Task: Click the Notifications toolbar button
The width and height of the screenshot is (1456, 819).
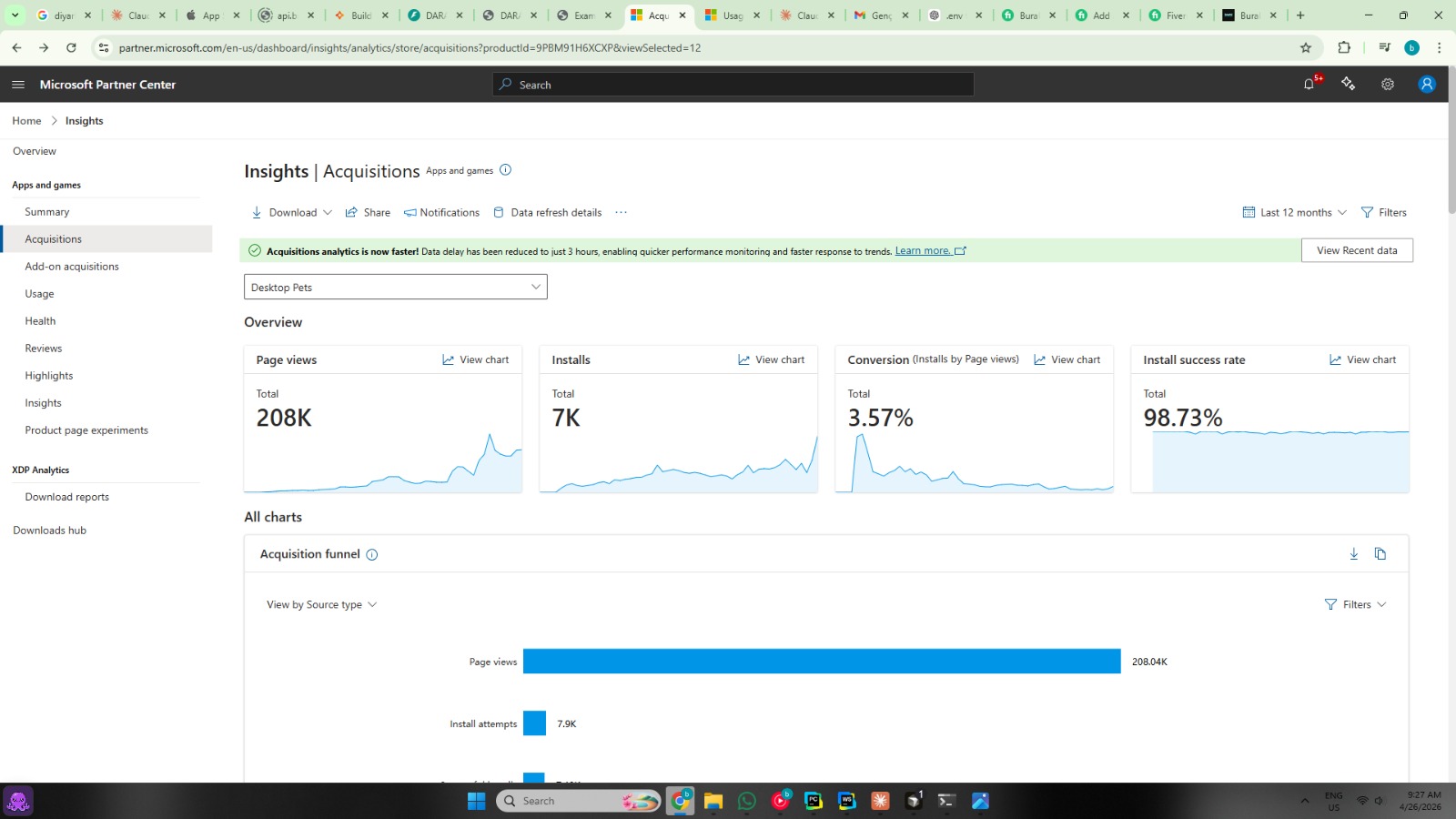Action: 441,213
